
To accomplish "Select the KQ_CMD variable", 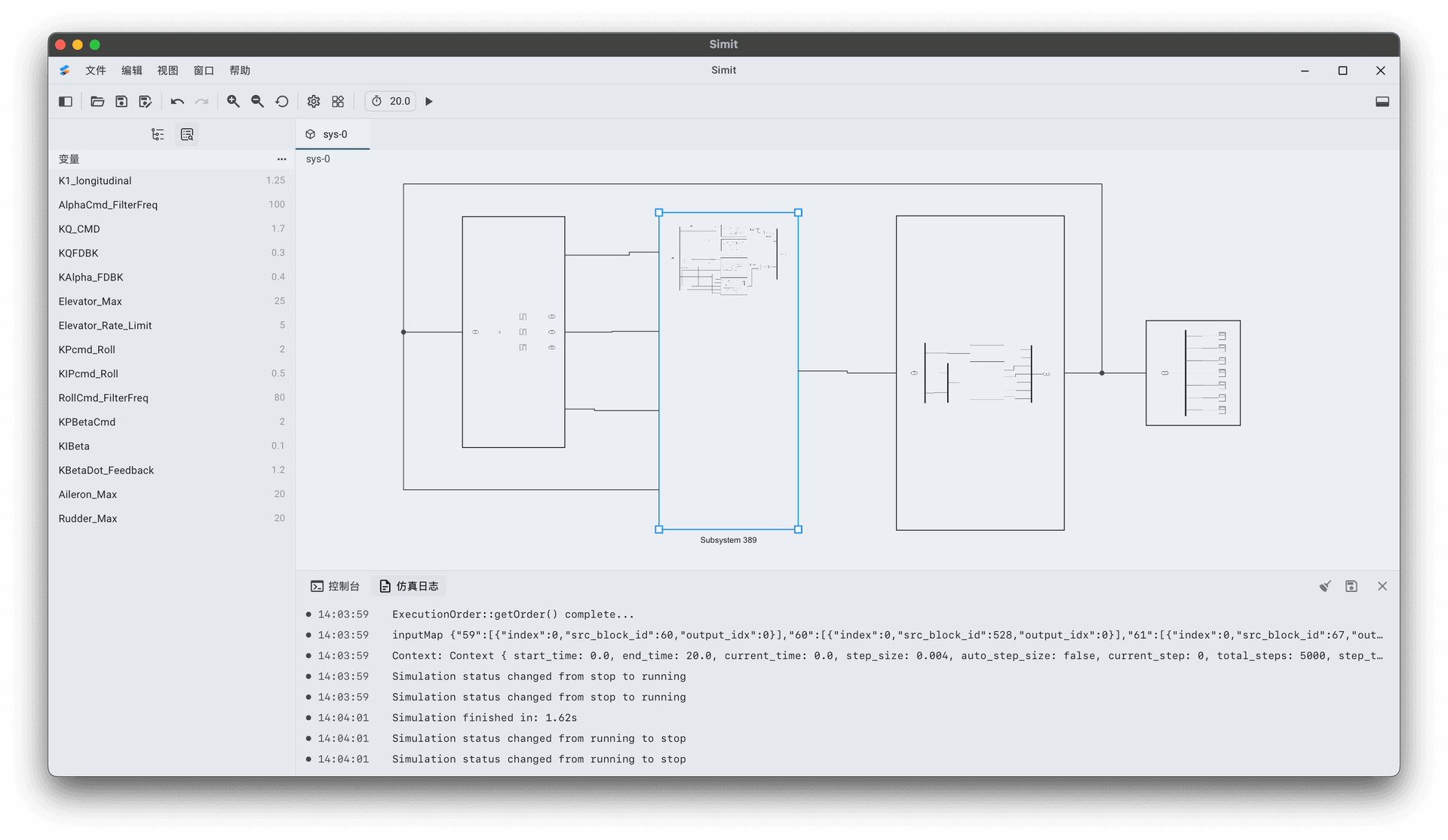I will (79, 229).
